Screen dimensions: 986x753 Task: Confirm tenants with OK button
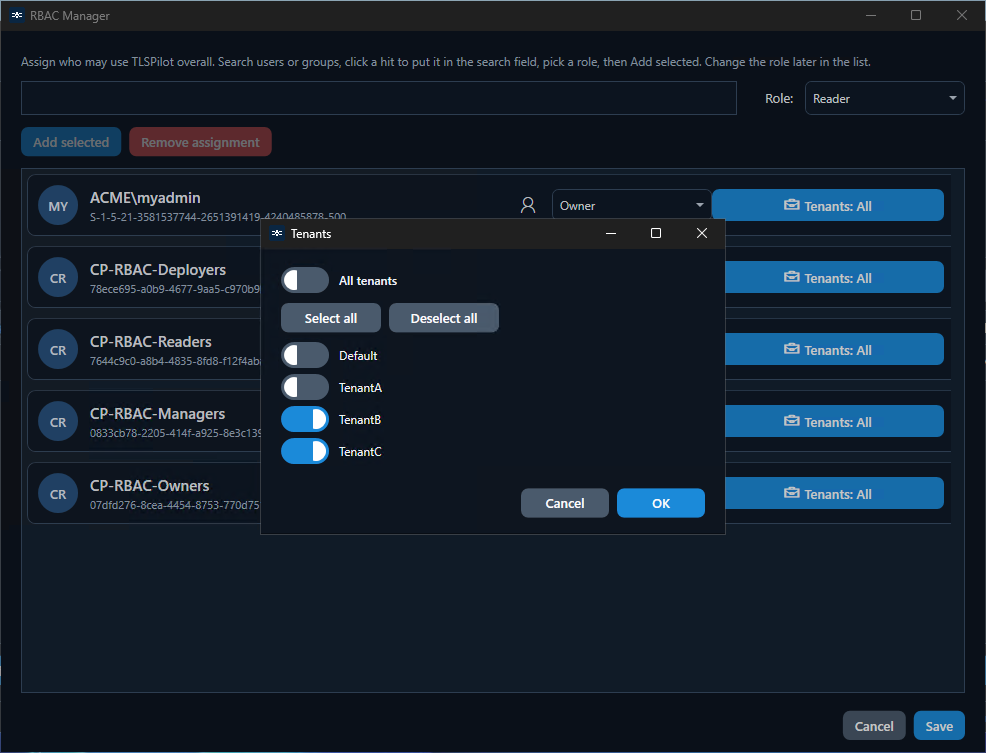[661, 503]
